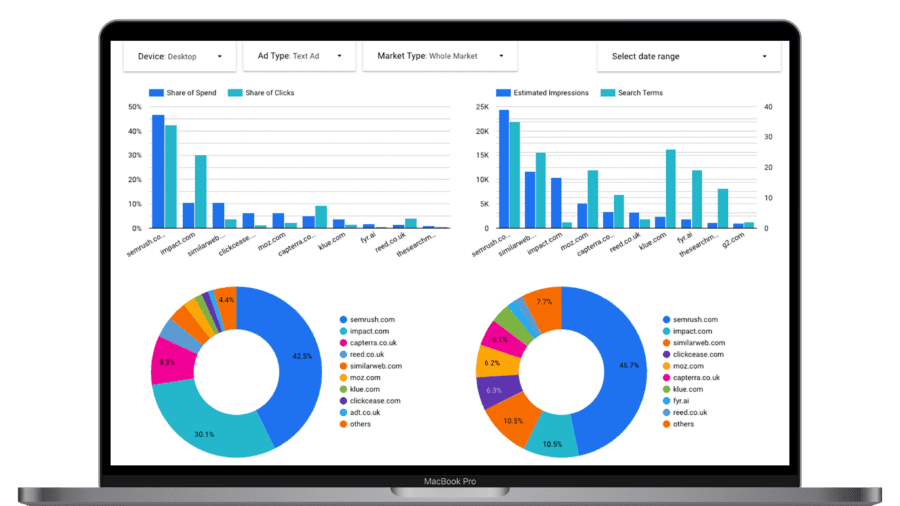Image resolution: width=900 pixels, height=506 pixels.
Task: Click fyr.ai axis label in left bar chart
Action: [x=368, y=238]
